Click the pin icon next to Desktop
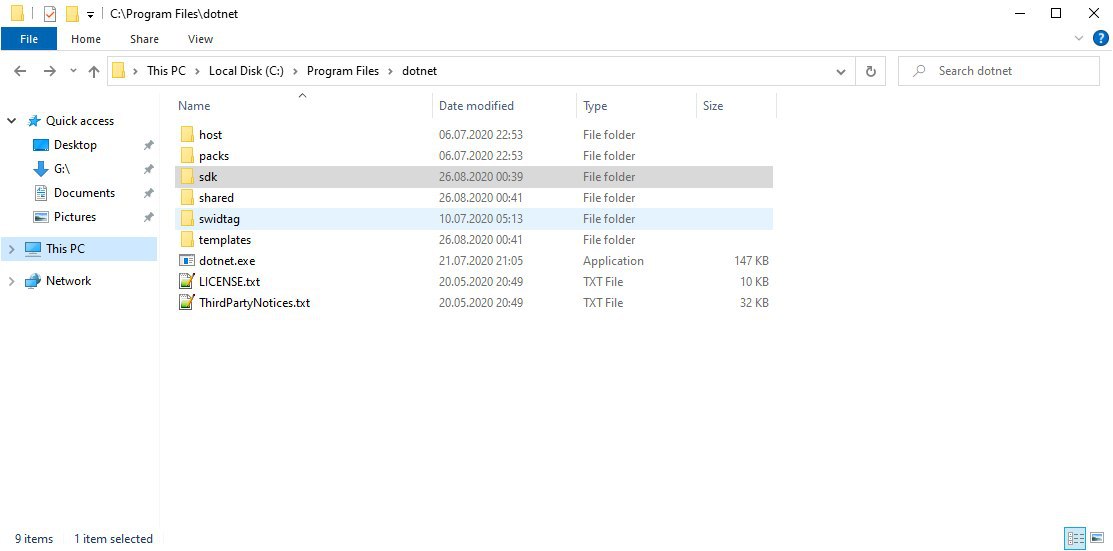1113x551 pixels. click(x=148, y=146)
